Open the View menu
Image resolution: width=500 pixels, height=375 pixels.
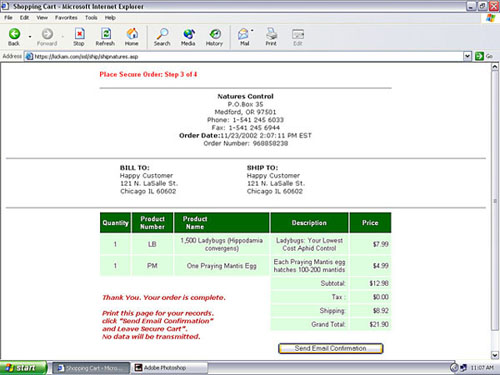click(x=42, y=18)
